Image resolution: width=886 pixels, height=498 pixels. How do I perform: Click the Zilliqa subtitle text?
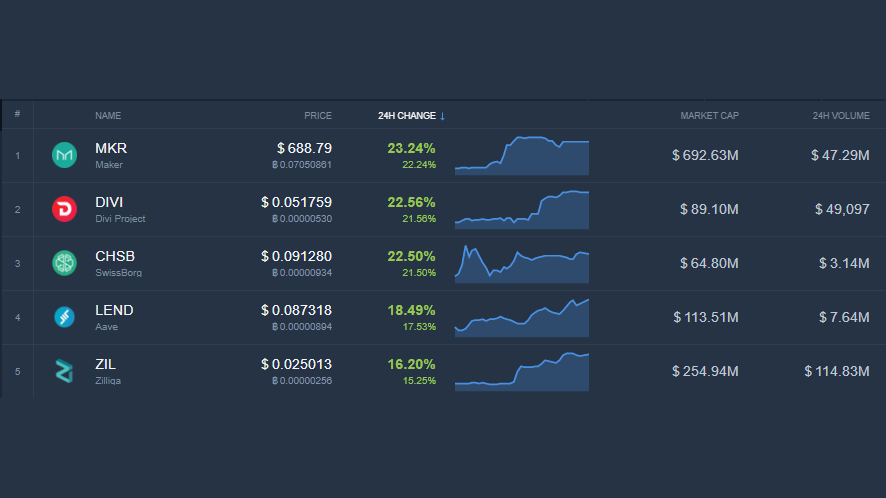pos(107,380)
